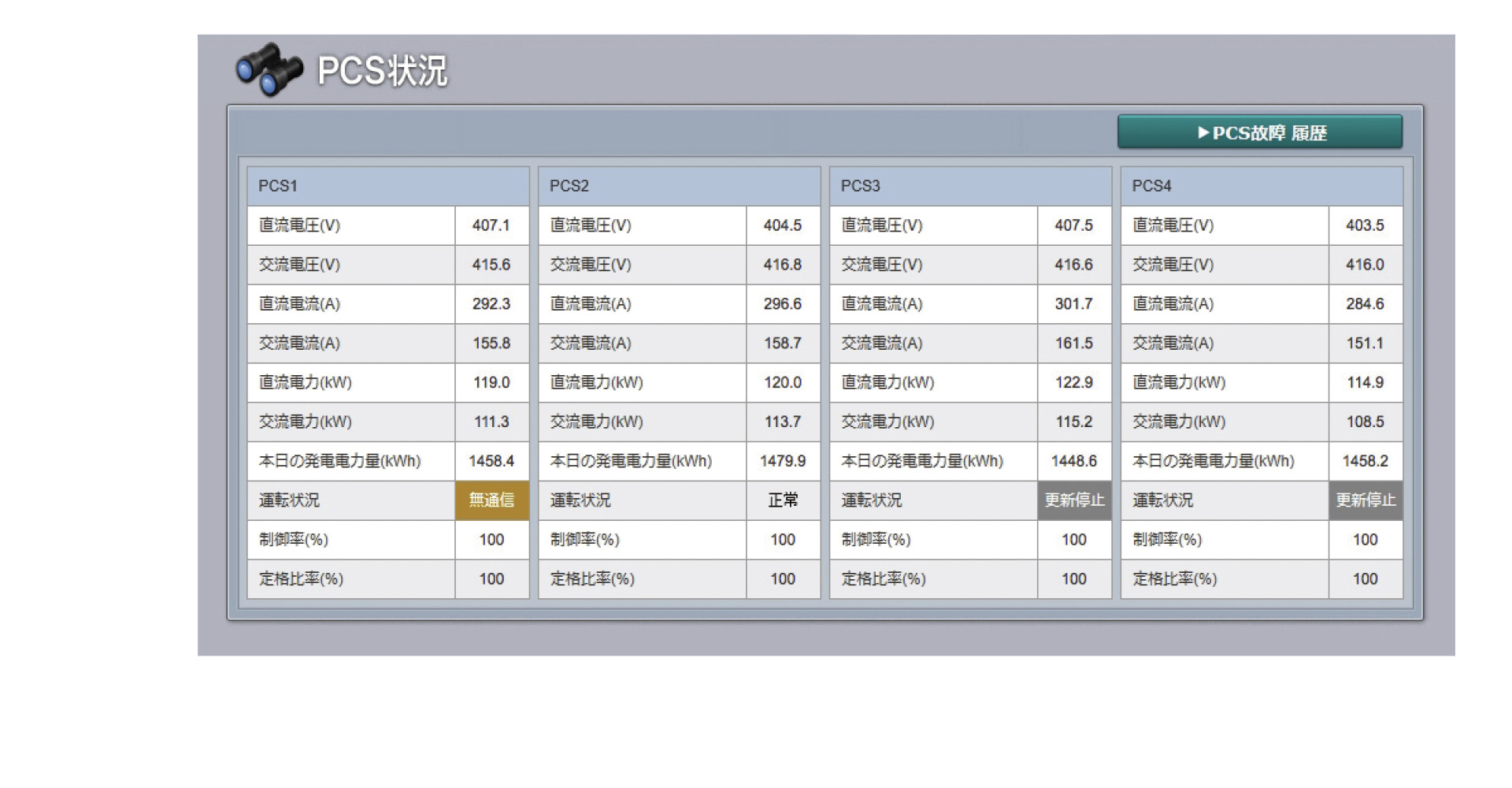Click the 更新停止 status cell in PCS3
This screenshot has width=1512, height=788.
[x=1075, y=500]
